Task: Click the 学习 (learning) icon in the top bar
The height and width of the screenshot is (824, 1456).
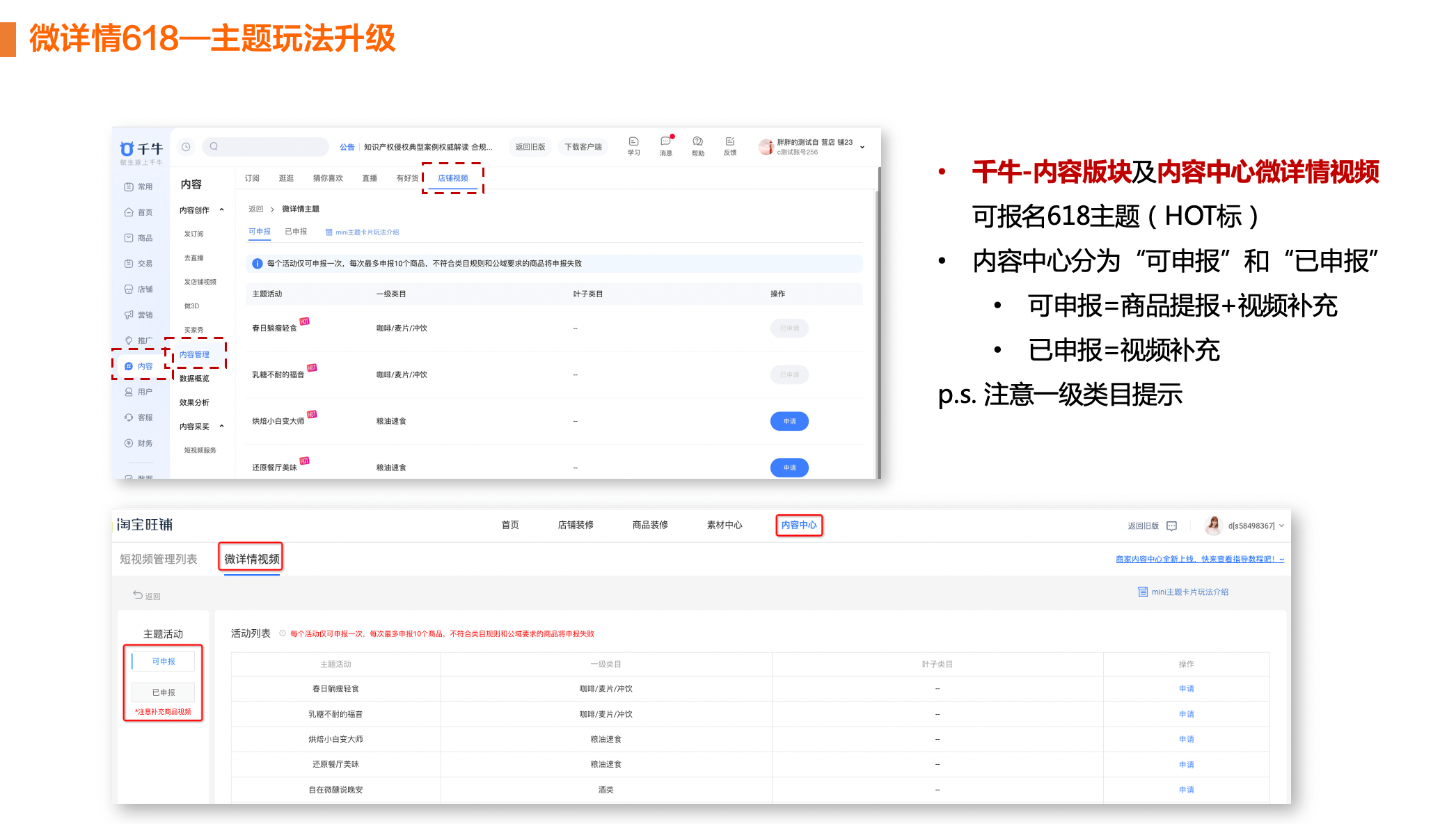Action: click(x=633, y=142)
